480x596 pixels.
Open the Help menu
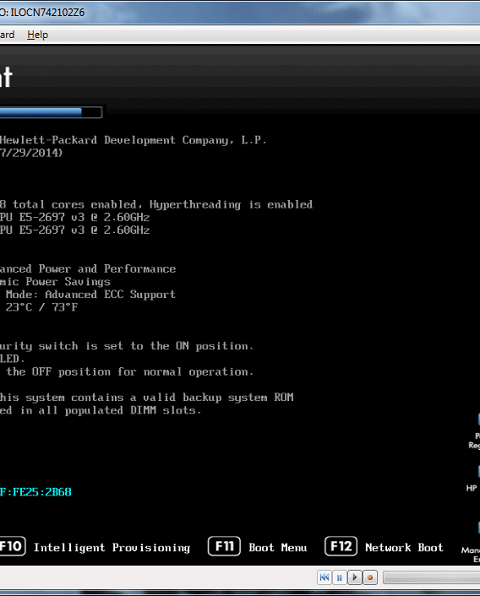pyautogui.click(x=37, y=35)
